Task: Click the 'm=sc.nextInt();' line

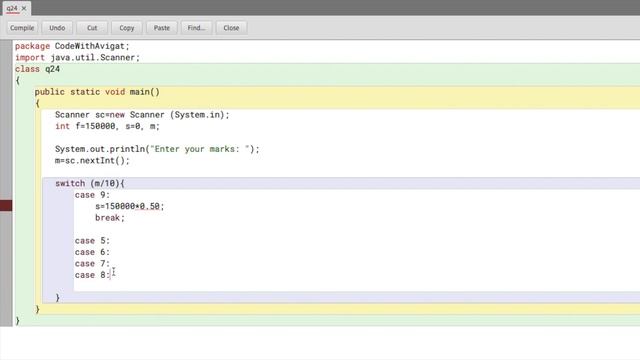Action: (x=92, y=160)
